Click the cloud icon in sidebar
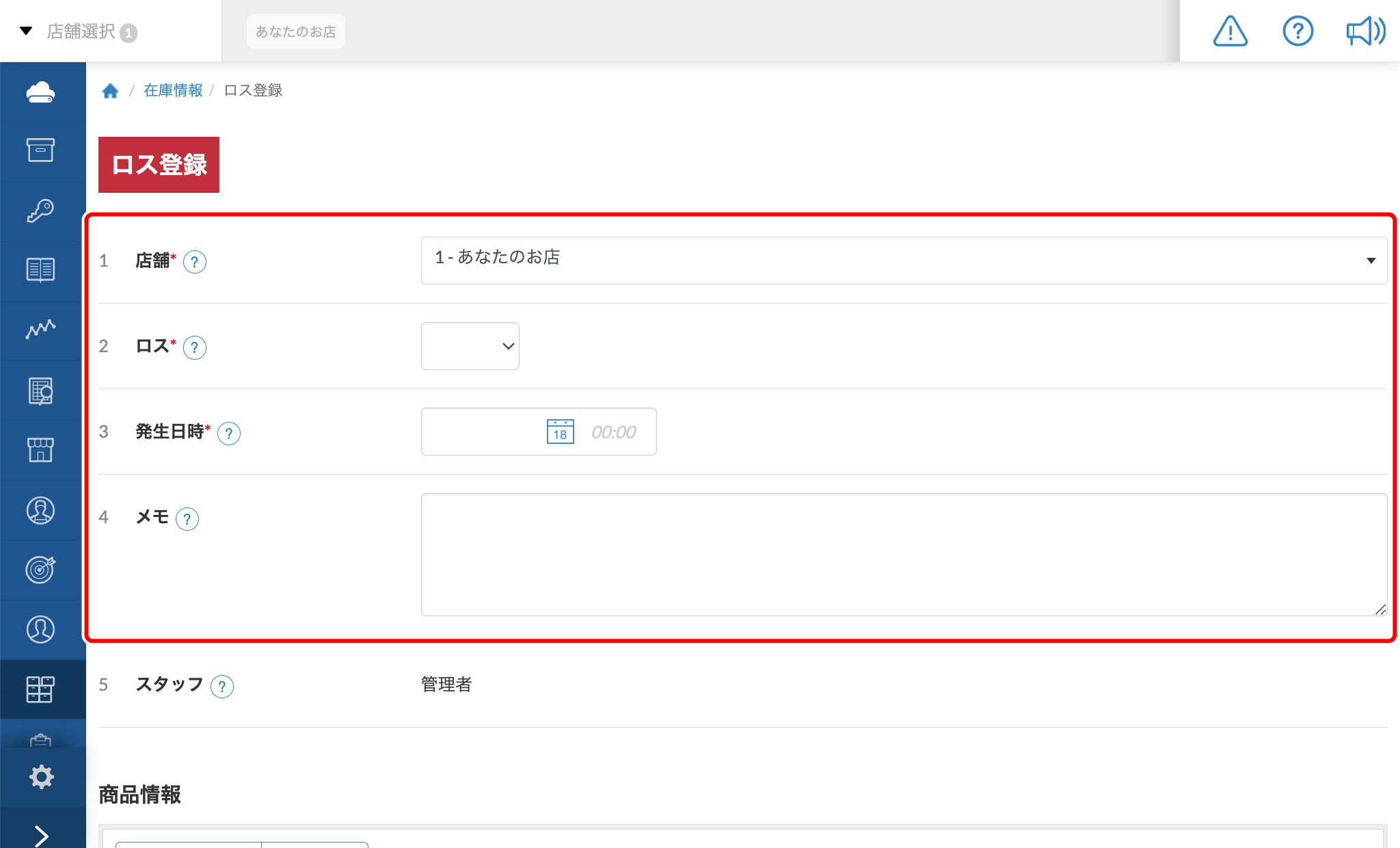Viewport: 1400px width, 848px height. click(x=40, y=92)
